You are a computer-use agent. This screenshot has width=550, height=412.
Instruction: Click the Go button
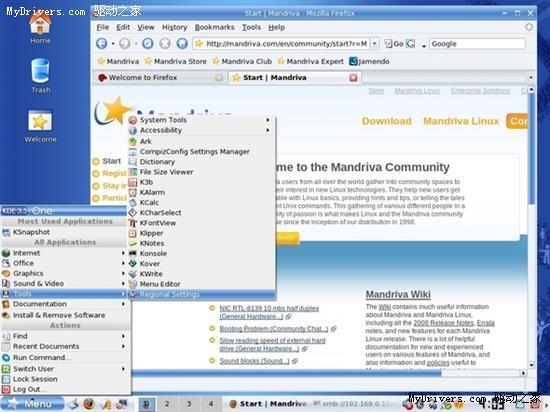tap(395, 44)
